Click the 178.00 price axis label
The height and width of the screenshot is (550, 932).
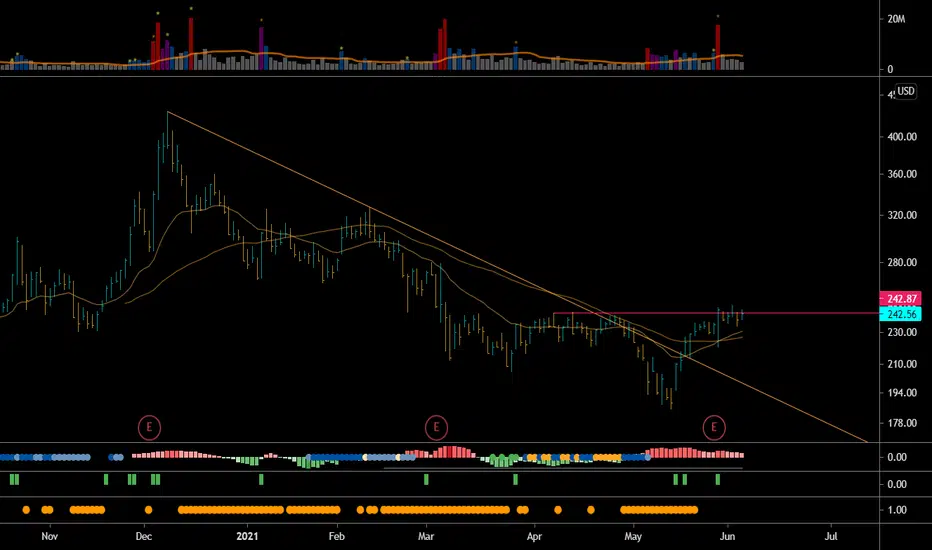pos(902,423)
